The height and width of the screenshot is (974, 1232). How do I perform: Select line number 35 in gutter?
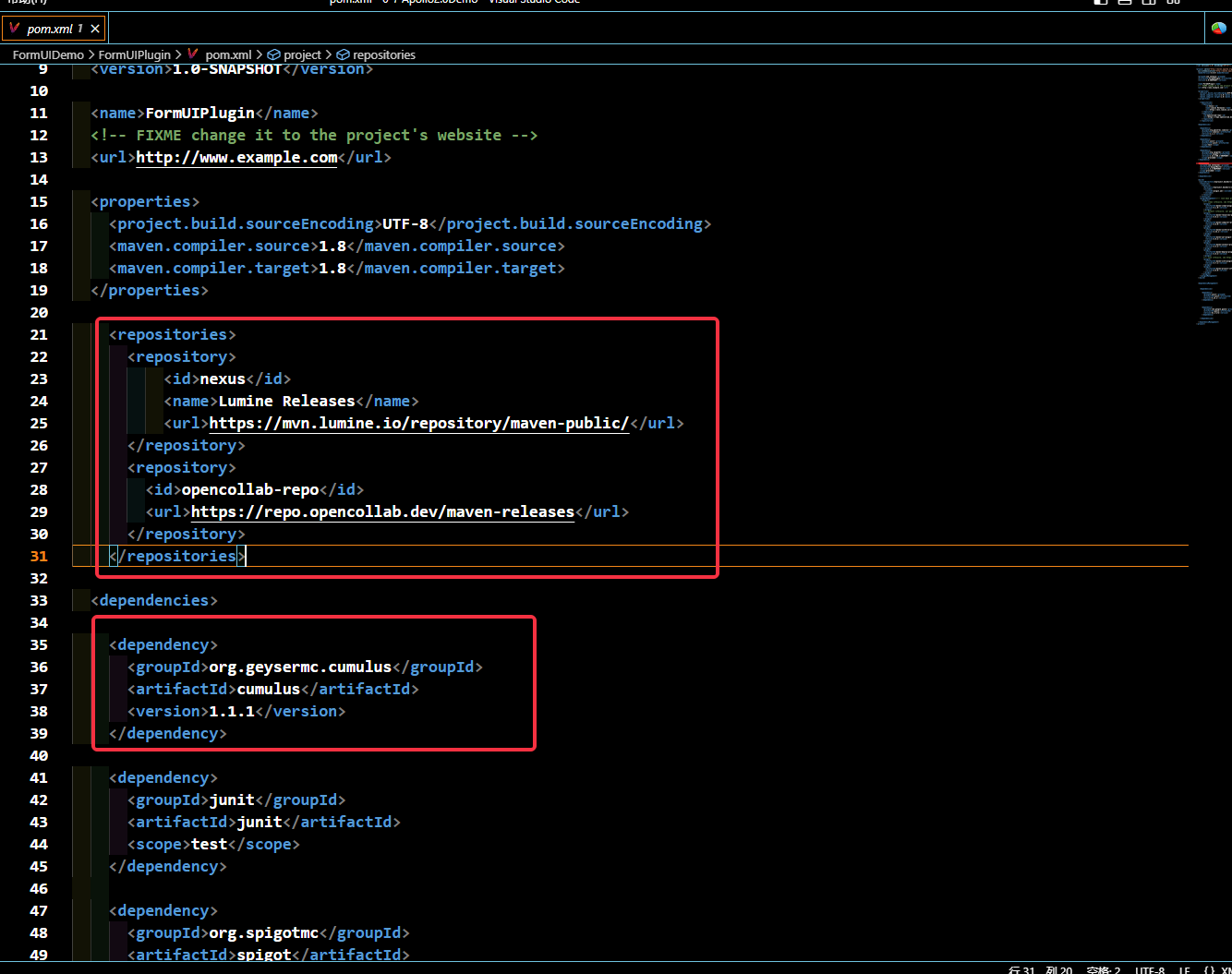39,644
